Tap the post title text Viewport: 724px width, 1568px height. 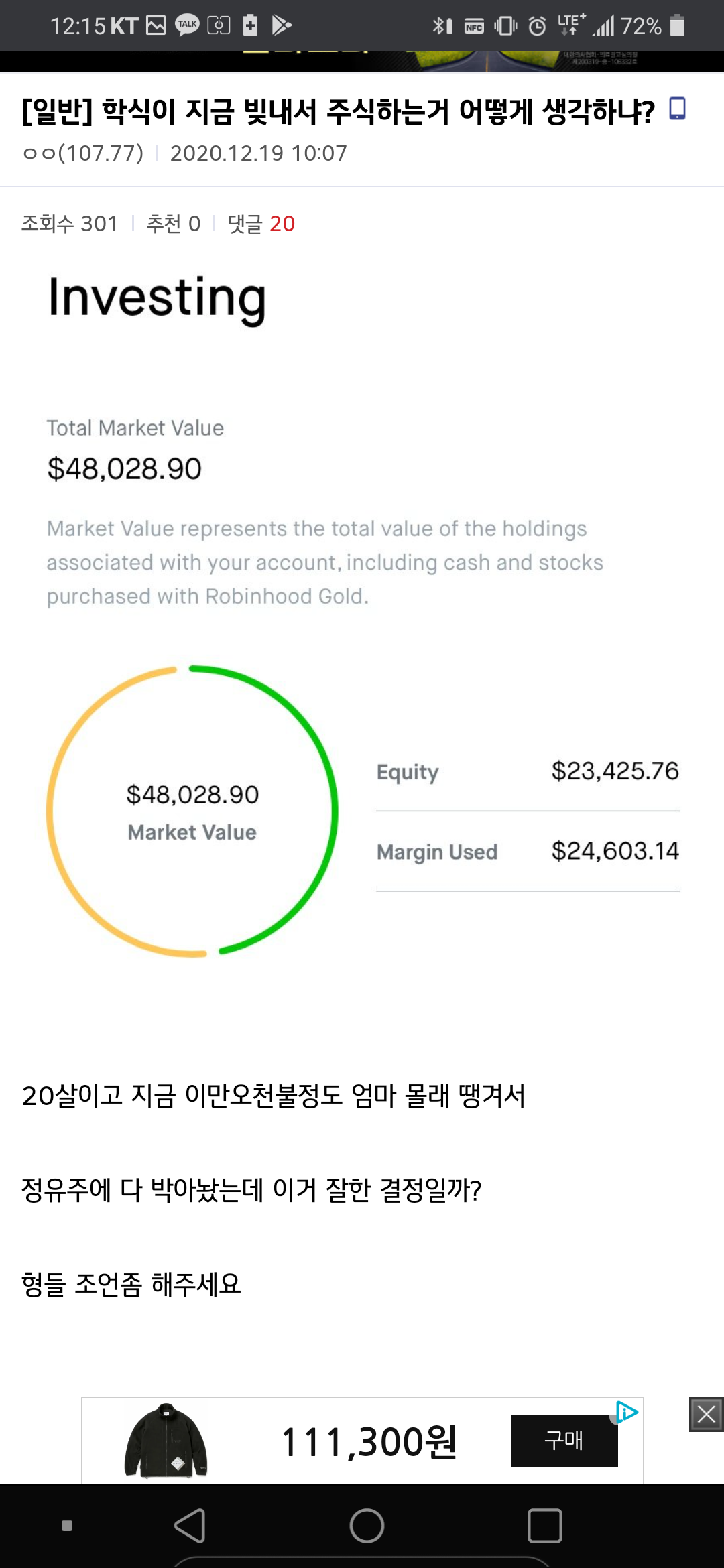coord(339,111)
